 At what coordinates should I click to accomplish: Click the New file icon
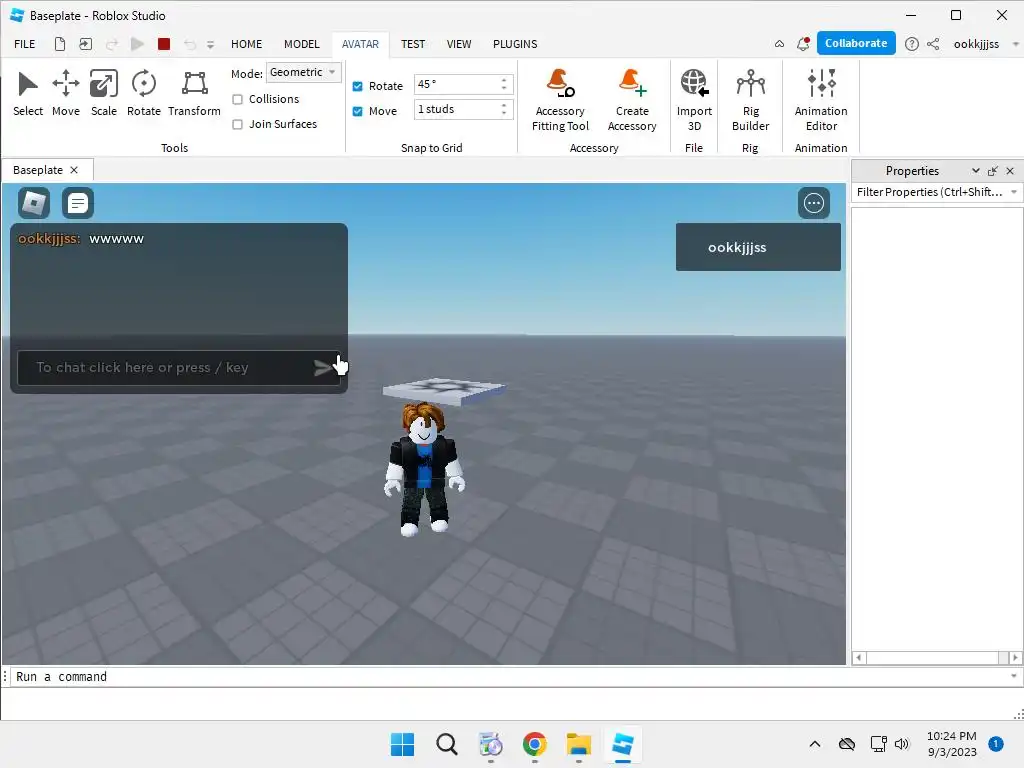click(59, 44)
